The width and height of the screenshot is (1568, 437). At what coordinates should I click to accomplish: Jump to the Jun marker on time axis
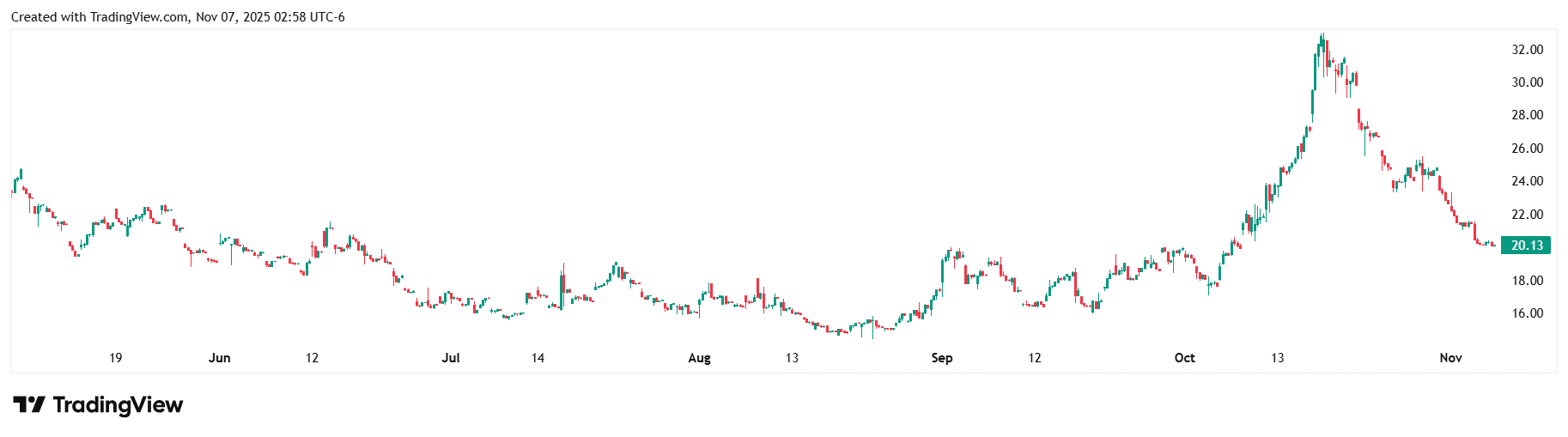pyautogui.click(x=219, y=358)
